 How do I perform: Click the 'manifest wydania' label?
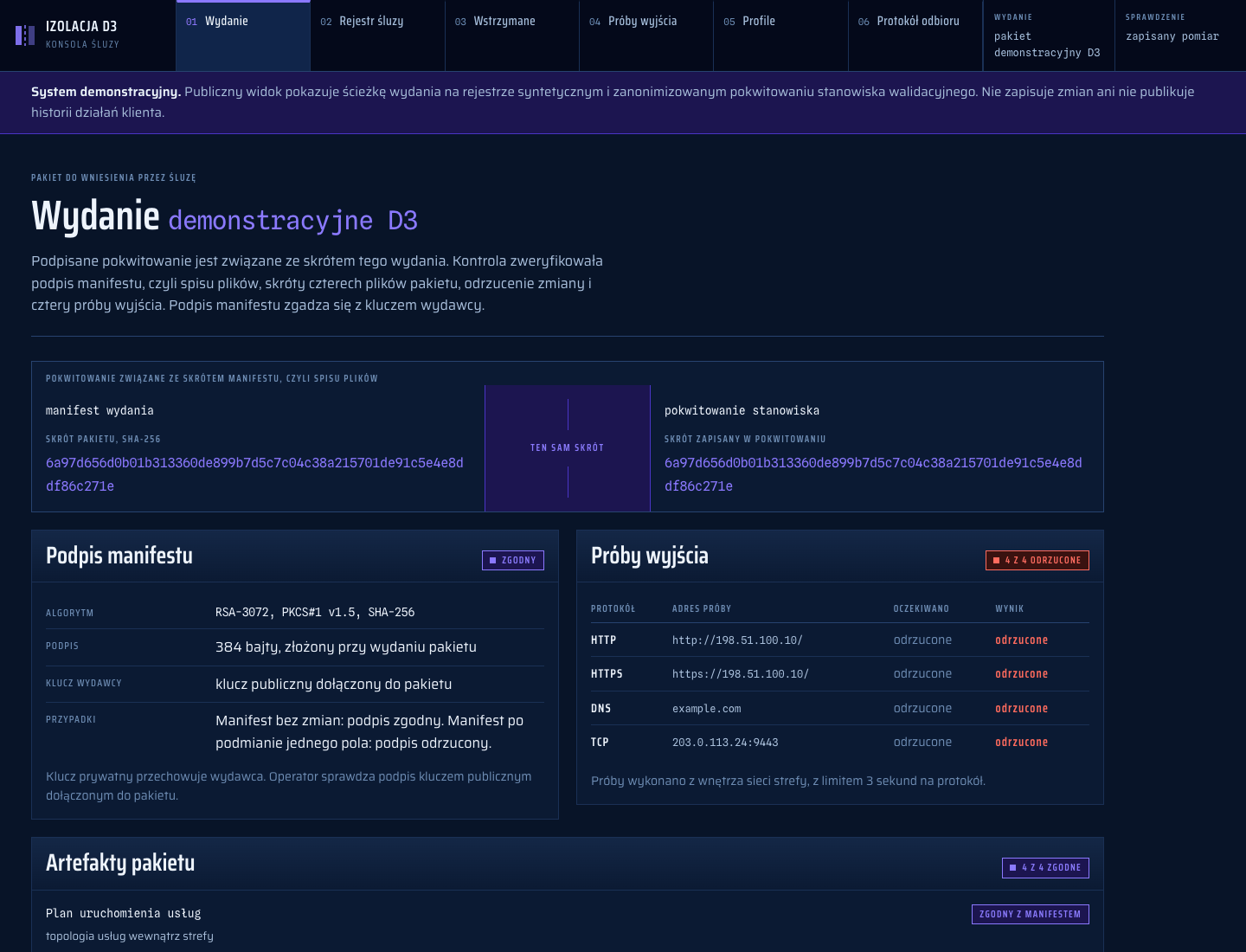(100, 411)
